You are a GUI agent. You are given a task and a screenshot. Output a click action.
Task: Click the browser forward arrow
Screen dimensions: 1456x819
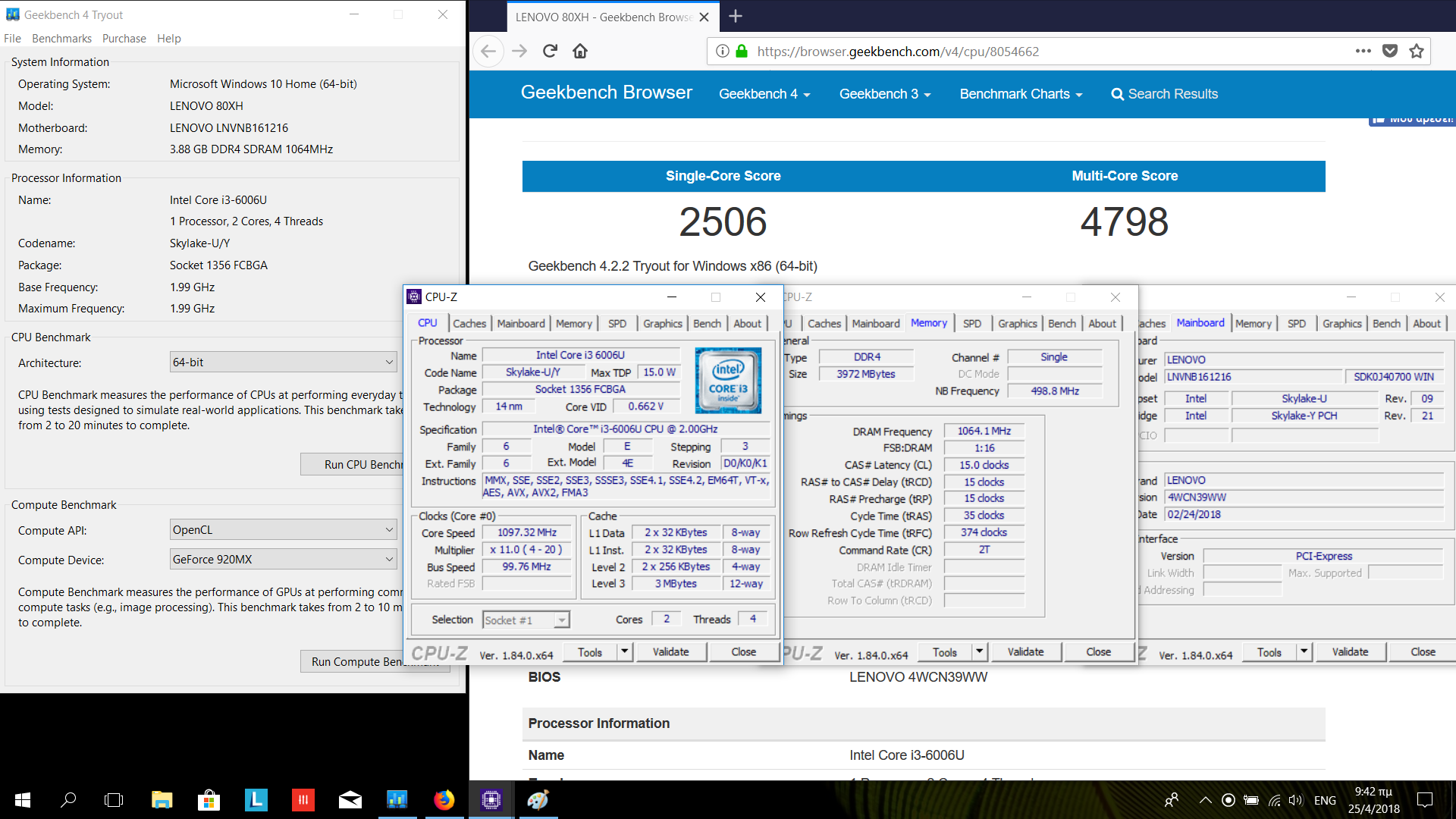pos(519,52)
